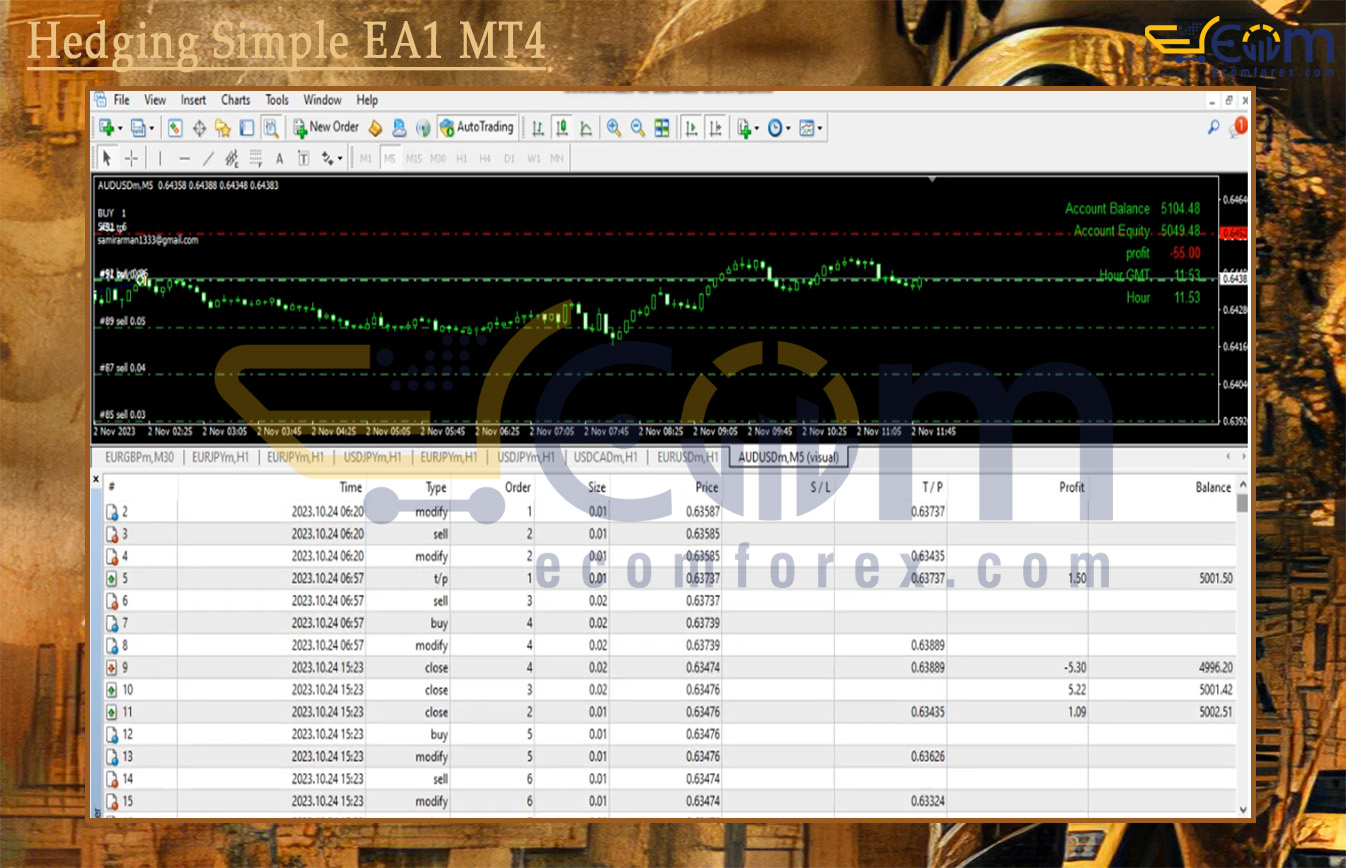
Task: Select the Crosshair tool
Action: (131, 158)
